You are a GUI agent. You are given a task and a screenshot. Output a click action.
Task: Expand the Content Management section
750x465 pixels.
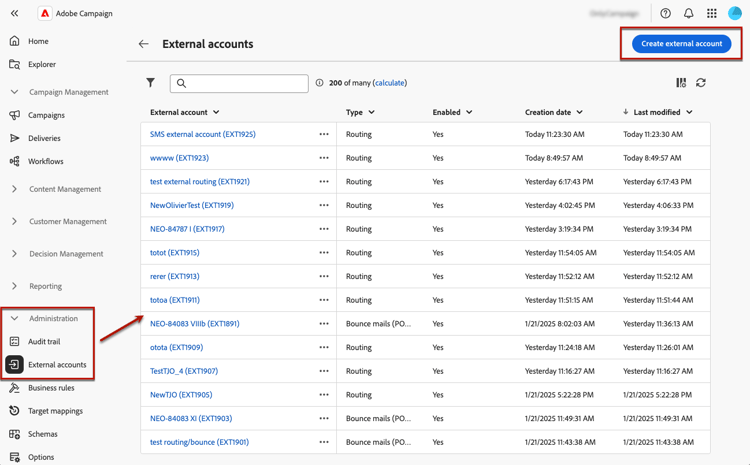(14, 189)
